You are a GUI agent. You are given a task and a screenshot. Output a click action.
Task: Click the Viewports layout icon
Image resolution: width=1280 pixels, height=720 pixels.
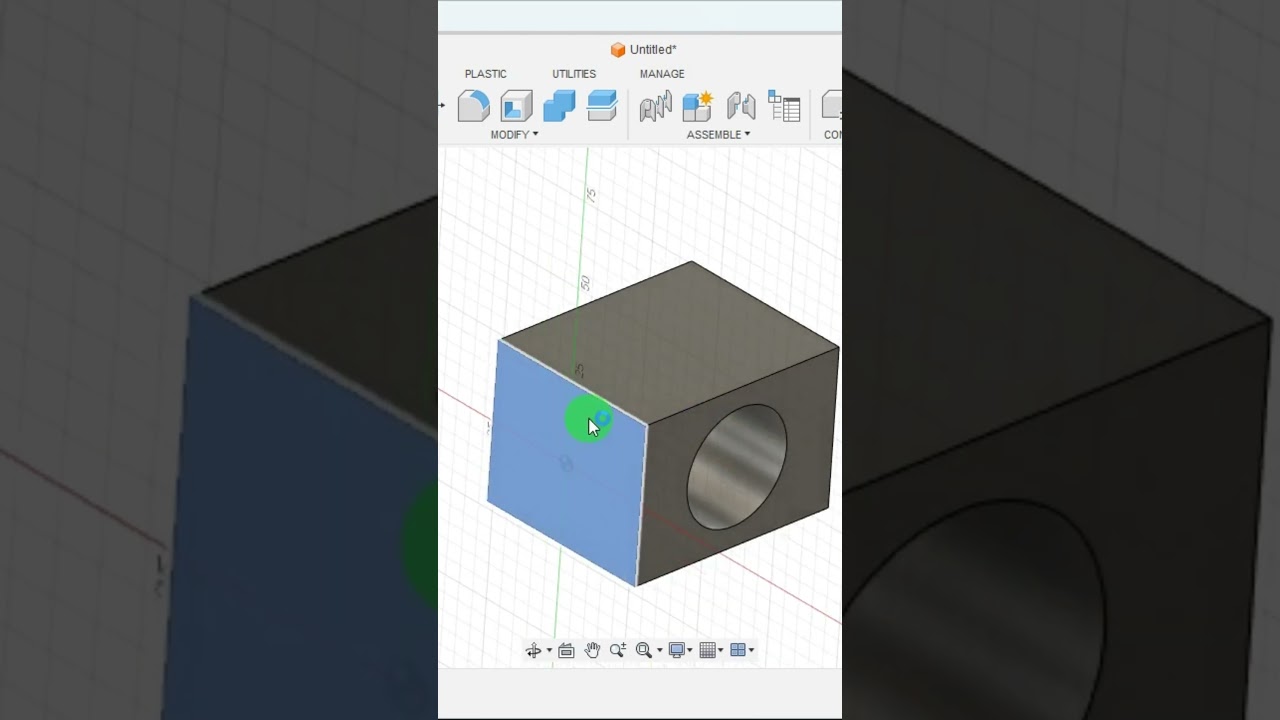coord(738,650)
